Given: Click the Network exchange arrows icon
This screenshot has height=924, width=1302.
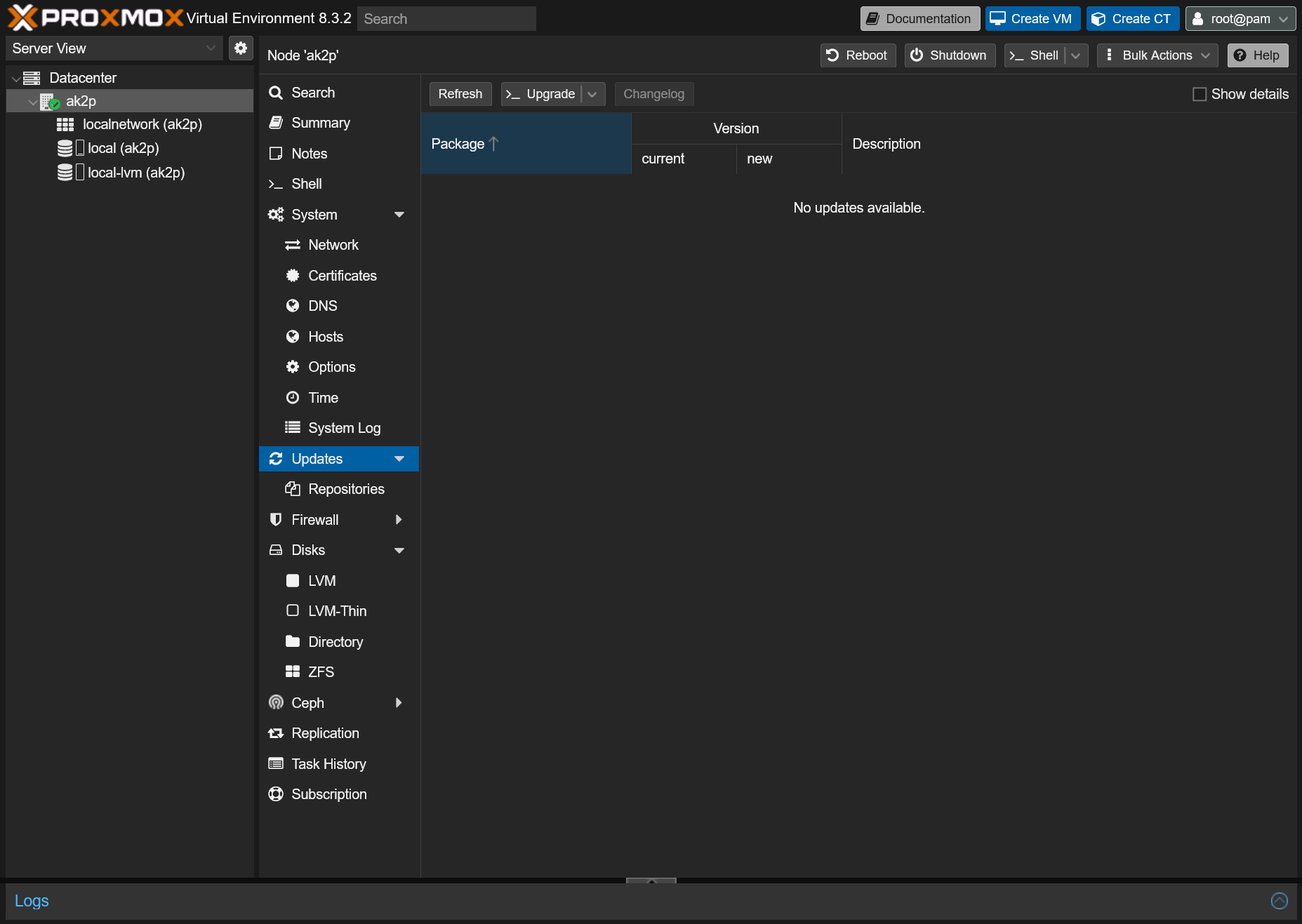Looking at the screenshot, I should point(293,245).
